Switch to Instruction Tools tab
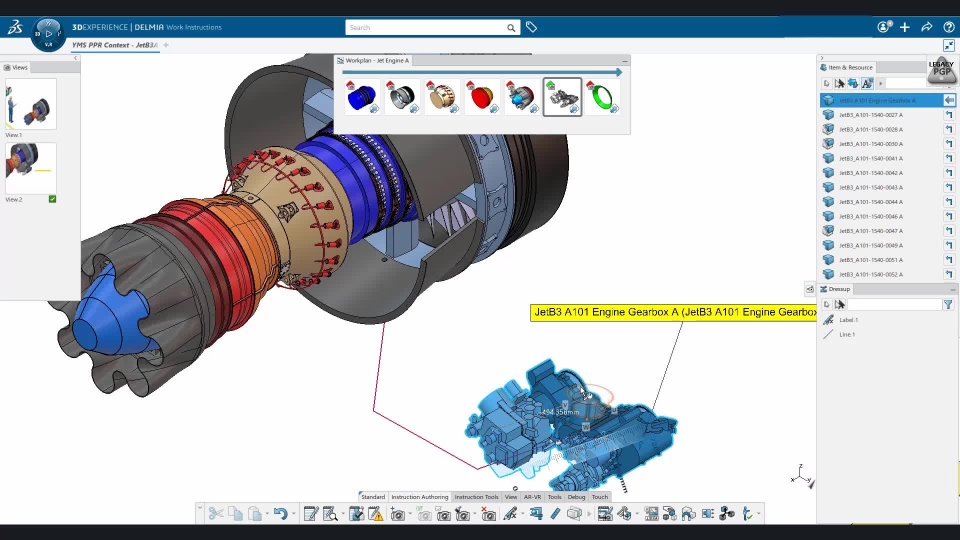The image size is (960, 540). click(476, 497)
